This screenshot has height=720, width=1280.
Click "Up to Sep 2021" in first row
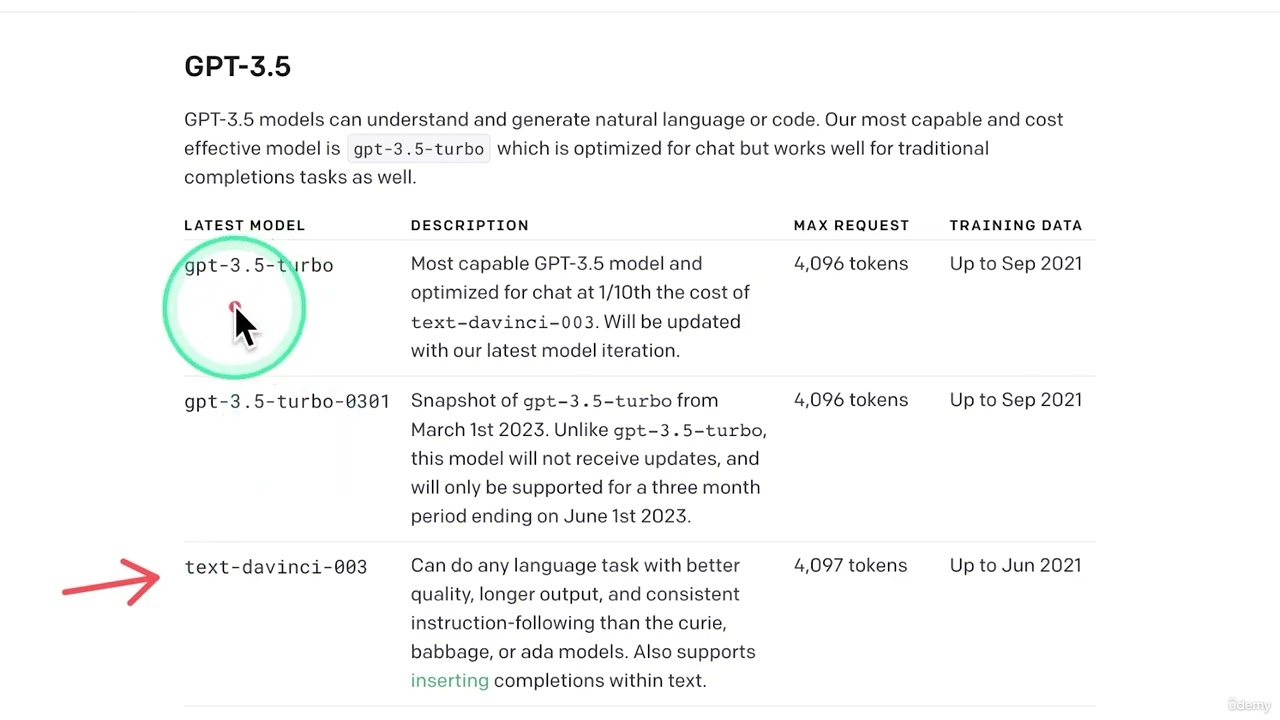tap(1016, 263)
